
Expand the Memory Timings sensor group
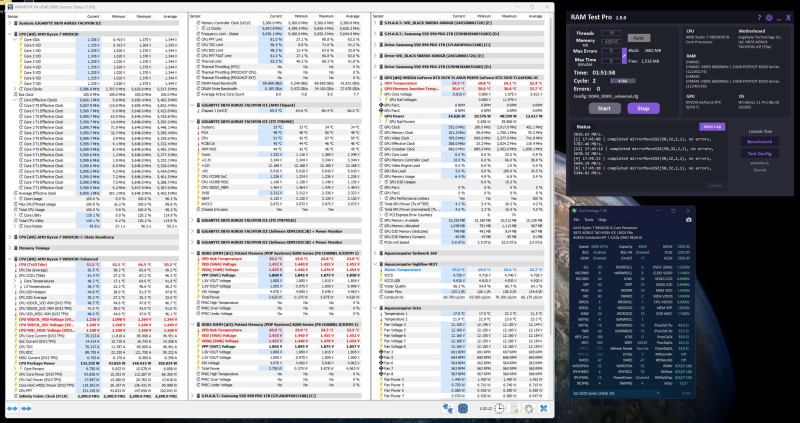click(11, 248)
